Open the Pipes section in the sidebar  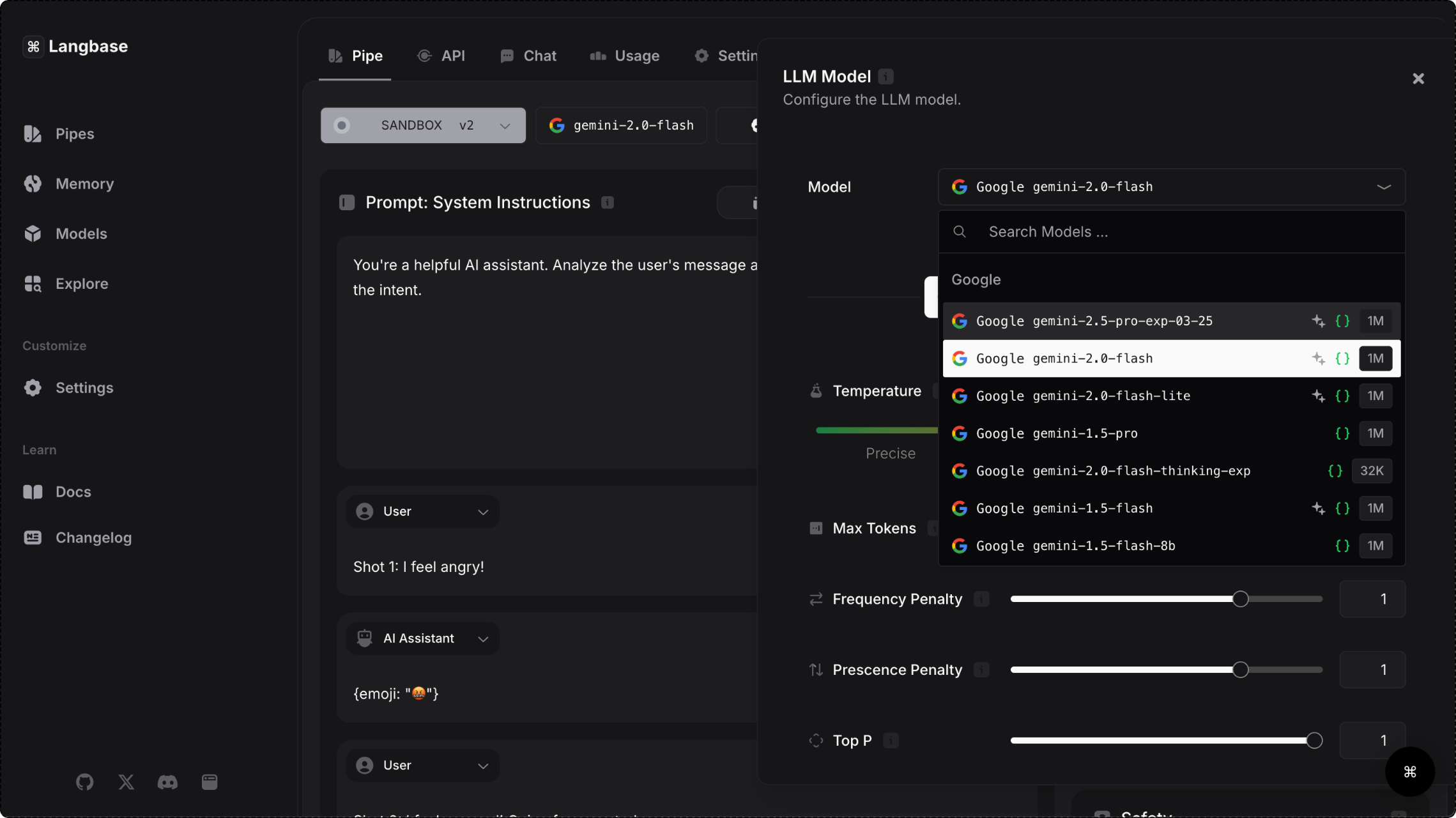(x=75, y=134)
